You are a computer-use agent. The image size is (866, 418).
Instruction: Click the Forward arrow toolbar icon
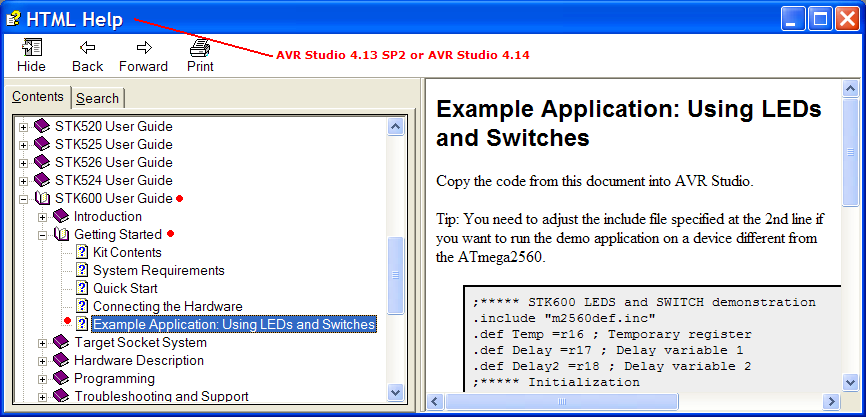coord(144,47)
